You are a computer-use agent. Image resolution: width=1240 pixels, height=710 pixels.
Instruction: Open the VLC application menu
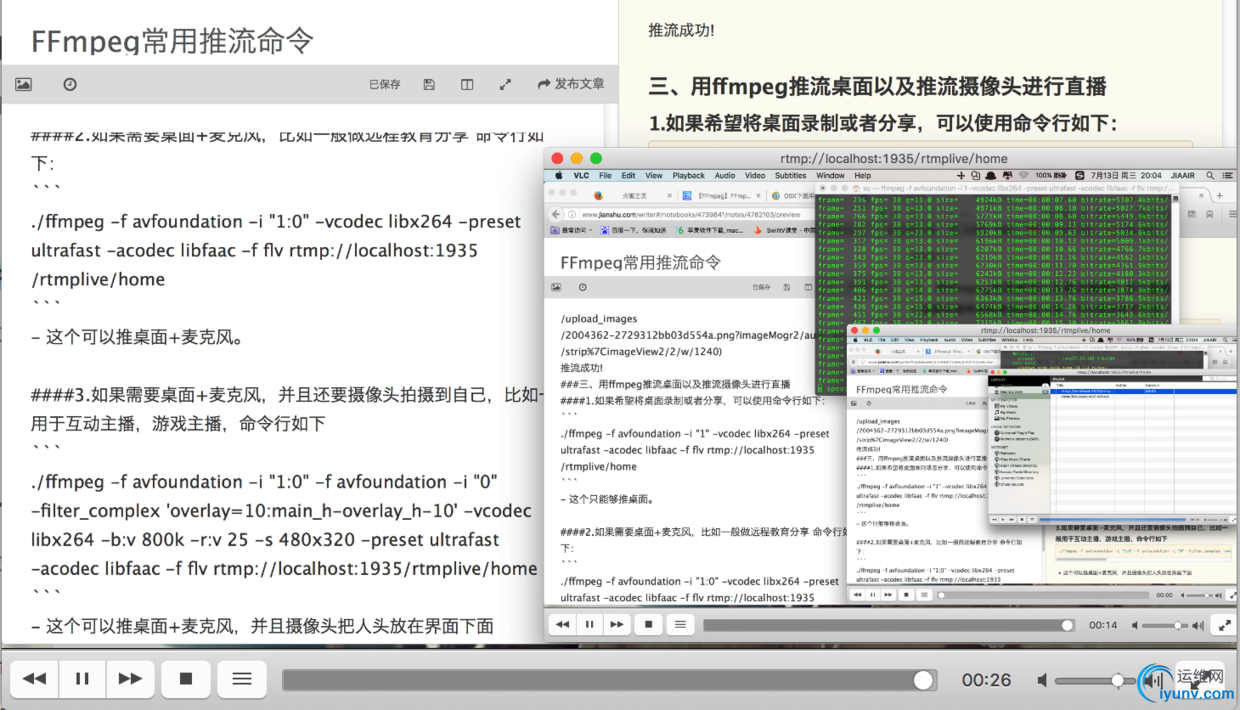(581, 175)
